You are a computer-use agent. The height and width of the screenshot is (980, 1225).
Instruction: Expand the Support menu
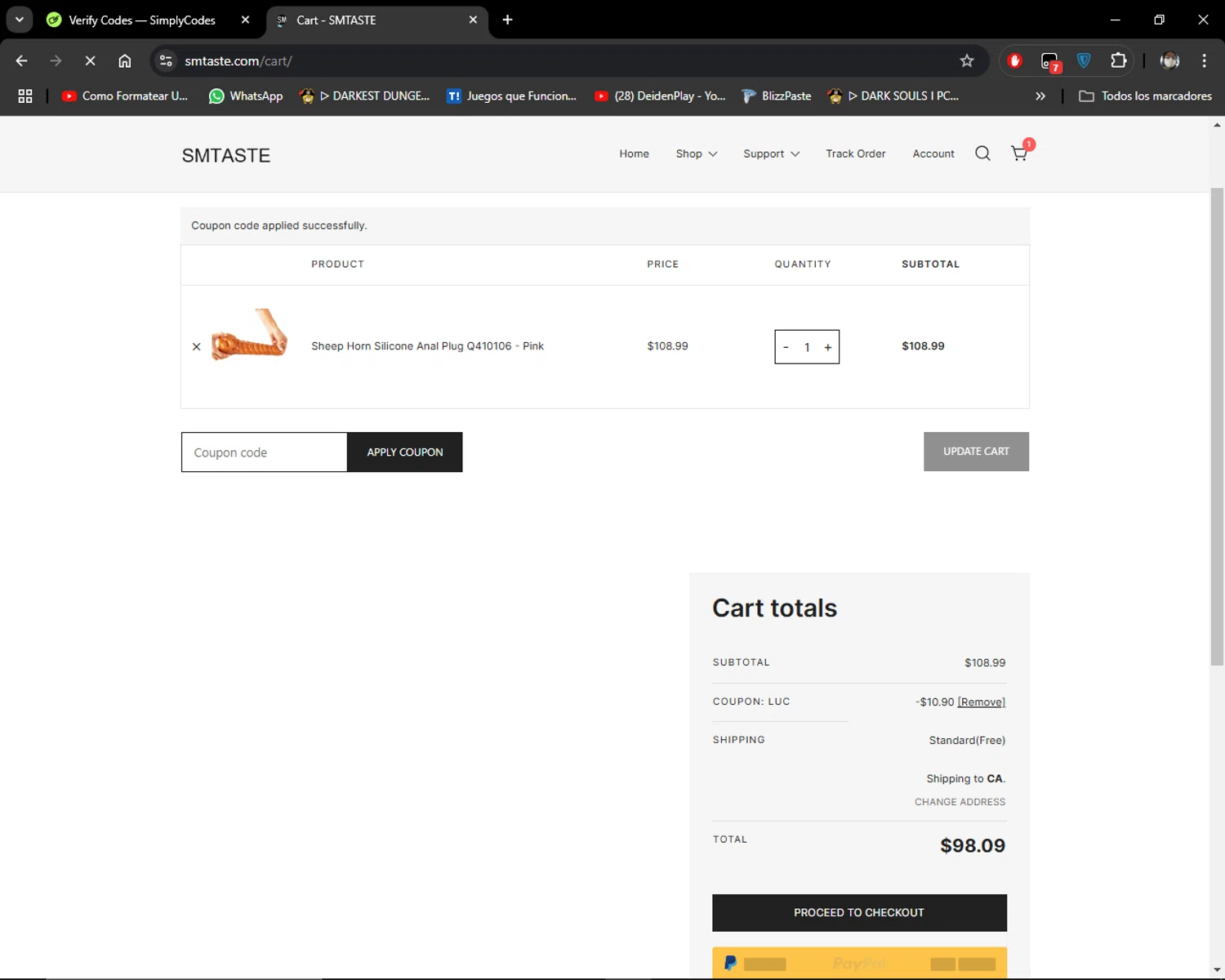[x=771, y=154]
